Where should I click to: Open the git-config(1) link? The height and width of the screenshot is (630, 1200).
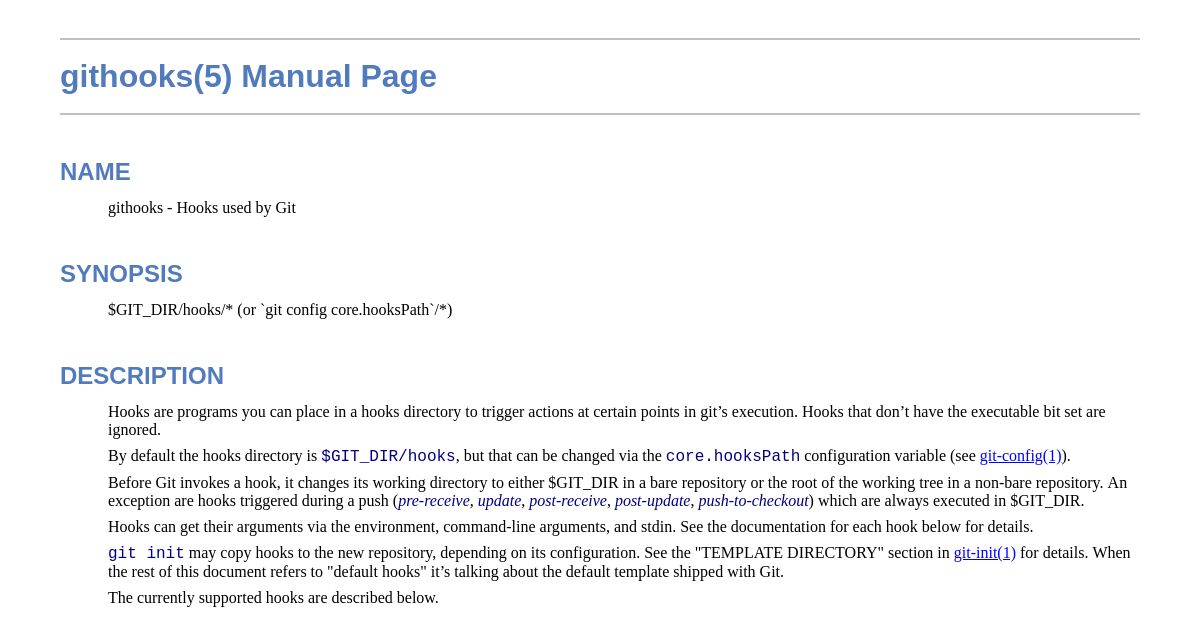point(1021,456)
